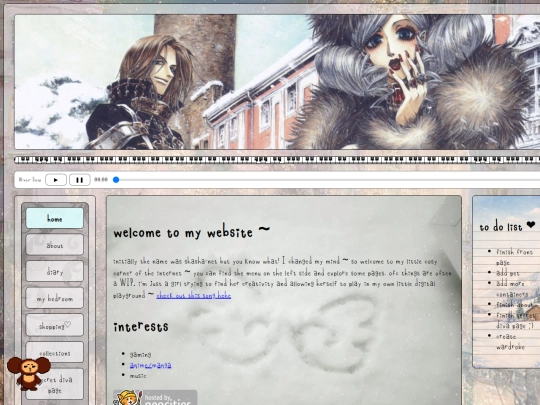Click the blue audio progress slider handle

click(116, 180)
